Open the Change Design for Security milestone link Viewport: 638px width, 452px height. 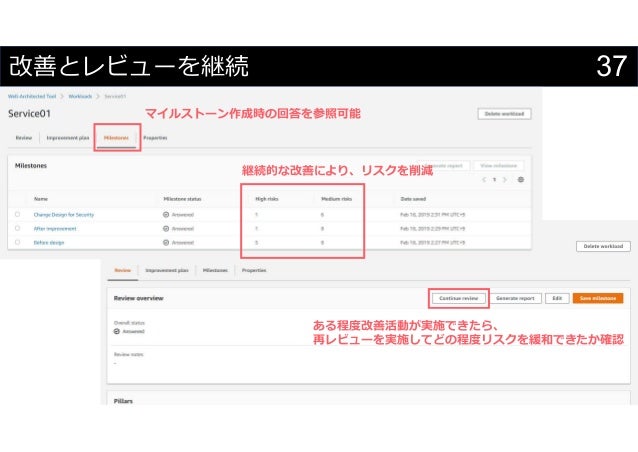tap(63, 214)
